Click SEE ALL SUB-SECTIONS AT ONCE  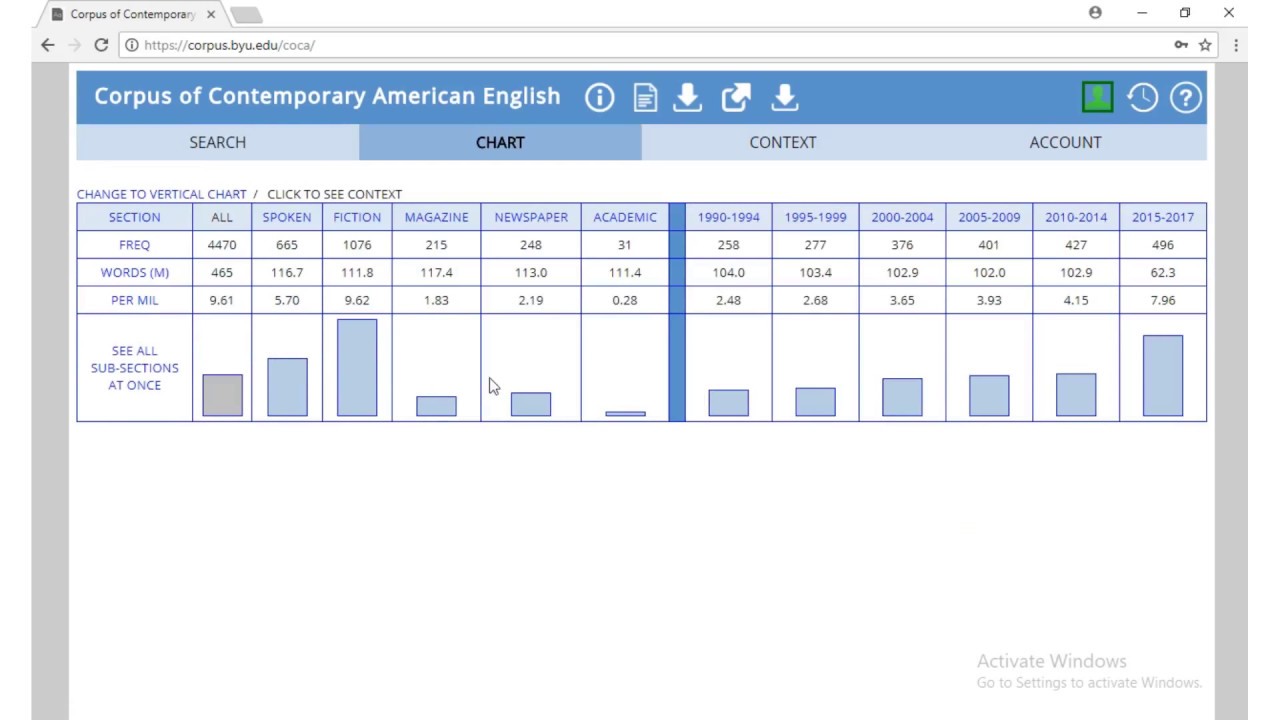[135, 368]
